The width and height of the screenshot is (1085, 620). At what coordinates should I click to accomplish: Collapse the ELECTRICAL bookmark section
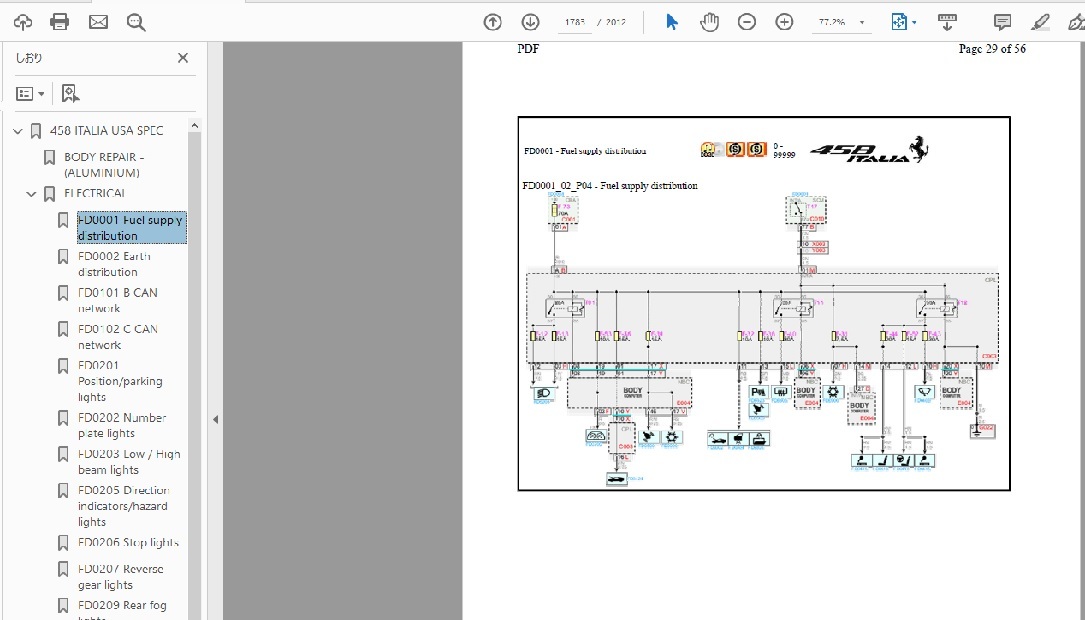click(x=31, y=194)
